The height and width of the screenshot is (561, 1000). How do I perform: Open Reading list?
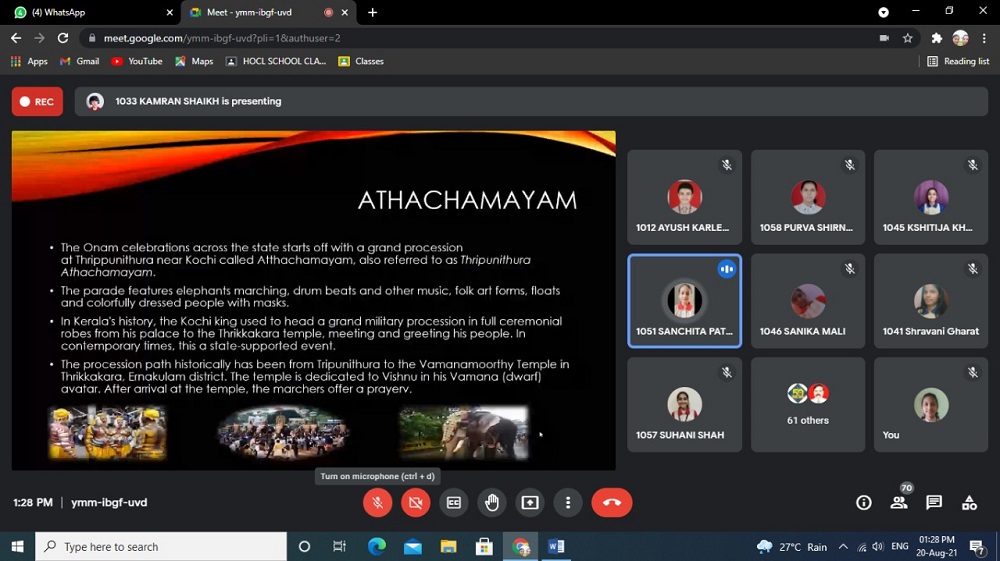point(958,61)
